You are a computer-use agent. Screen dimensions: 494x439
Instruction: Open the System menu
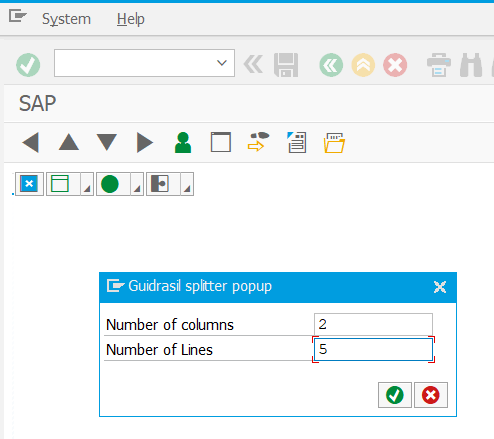click(66, 19)
